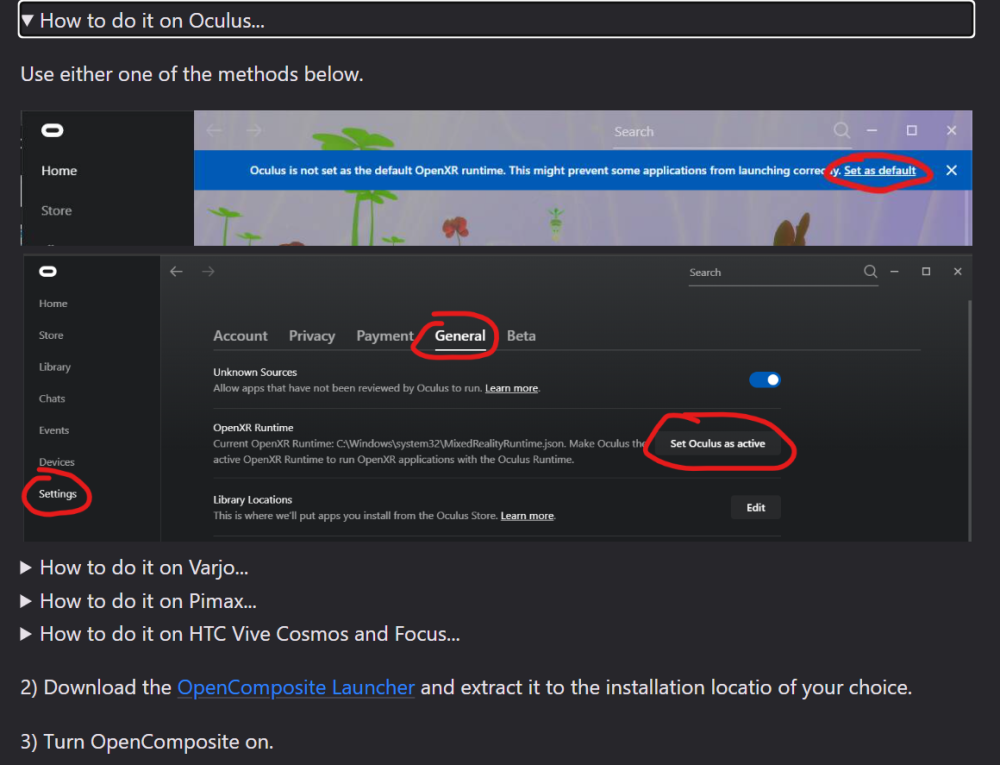Switch to the Beta tab
This screenshot has width=1000, height=765.
521,336
